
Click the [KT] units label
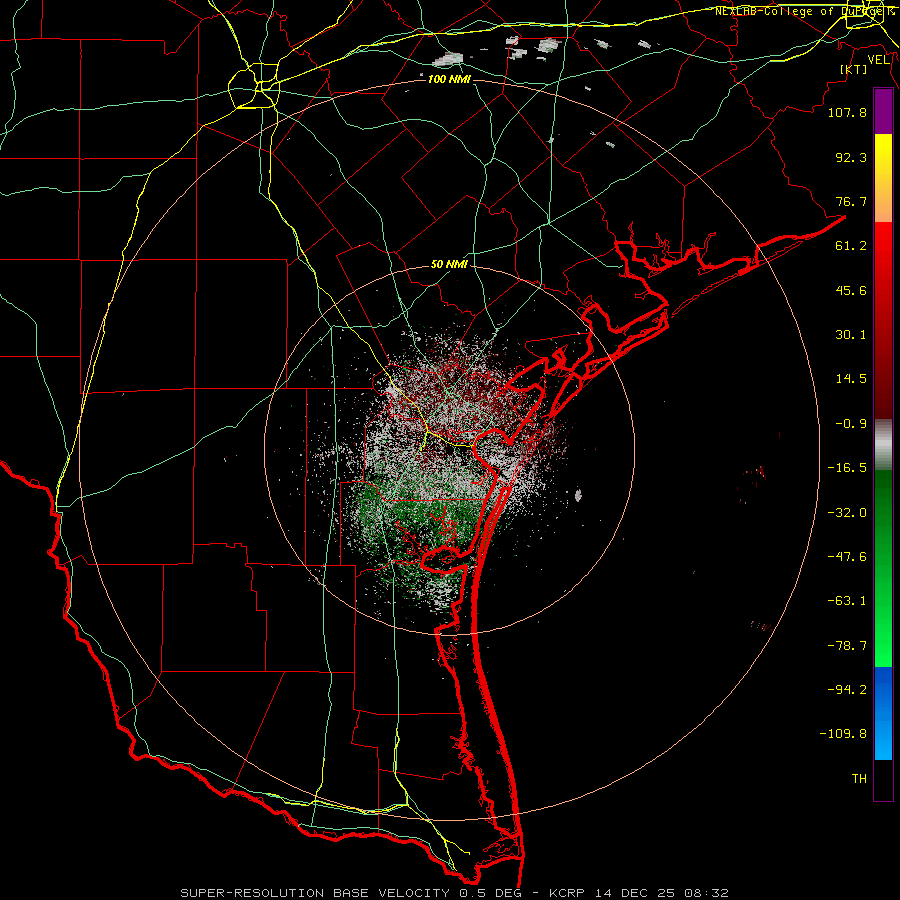[854, 69]
